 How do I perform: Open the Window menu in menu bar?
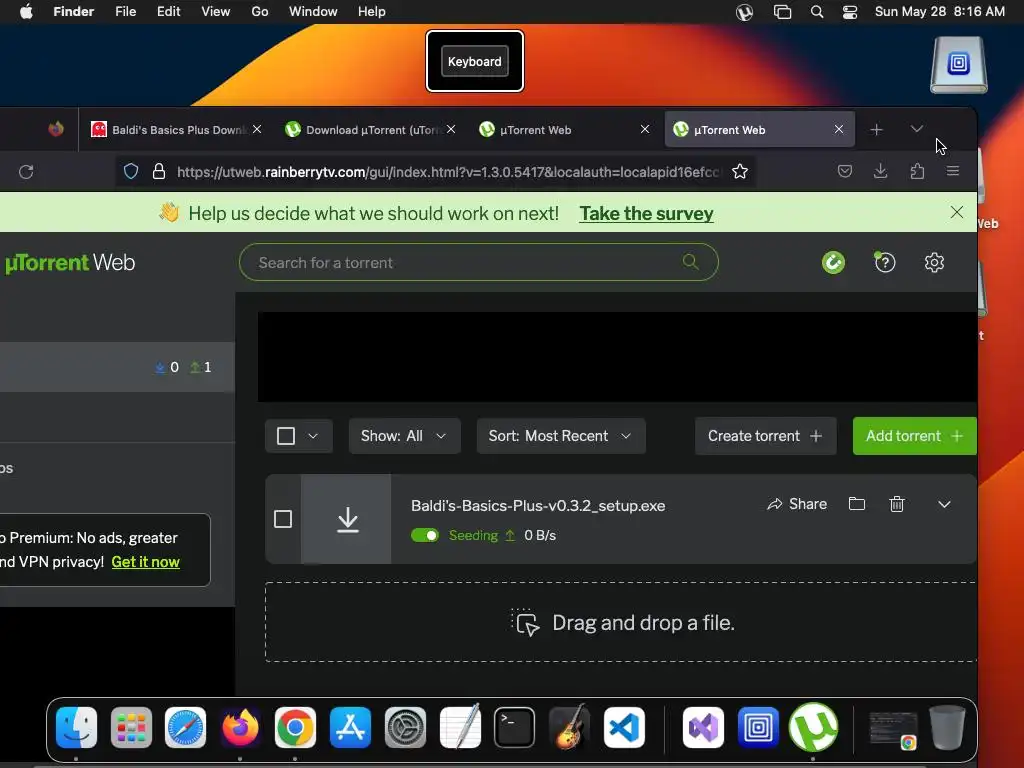[x=313, y=11]
